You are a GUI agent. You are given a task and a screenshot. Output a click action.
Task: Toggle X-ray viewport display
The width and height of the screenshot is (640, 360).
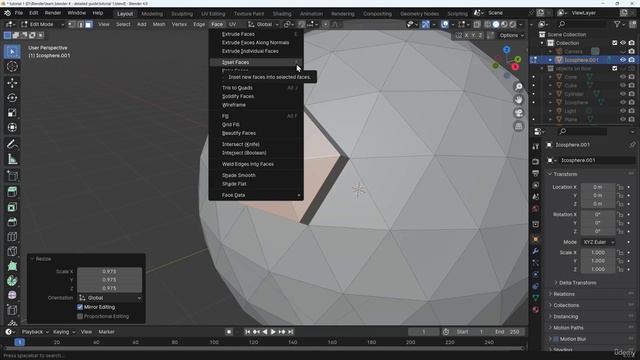click(477, 24)
